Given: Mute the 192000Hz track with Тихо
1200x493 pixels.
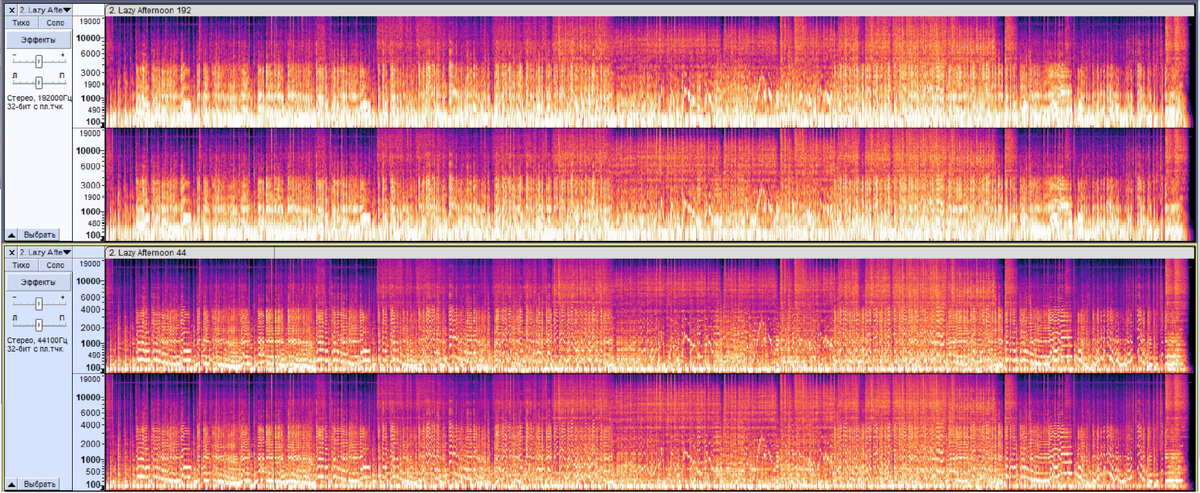Looking at the screenshot, I should tap(21, 22).
